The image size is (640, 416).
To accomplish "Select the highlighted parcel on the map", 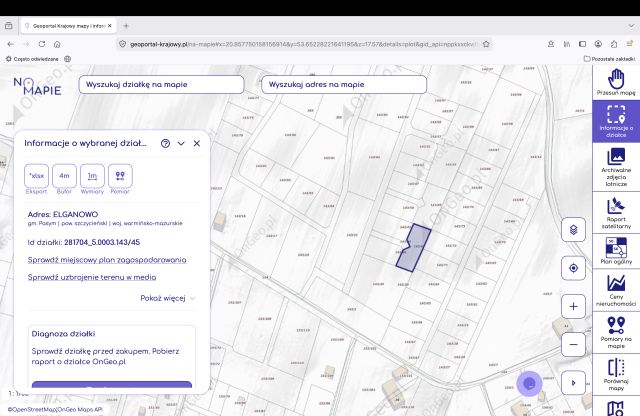I will pos(414,249).
